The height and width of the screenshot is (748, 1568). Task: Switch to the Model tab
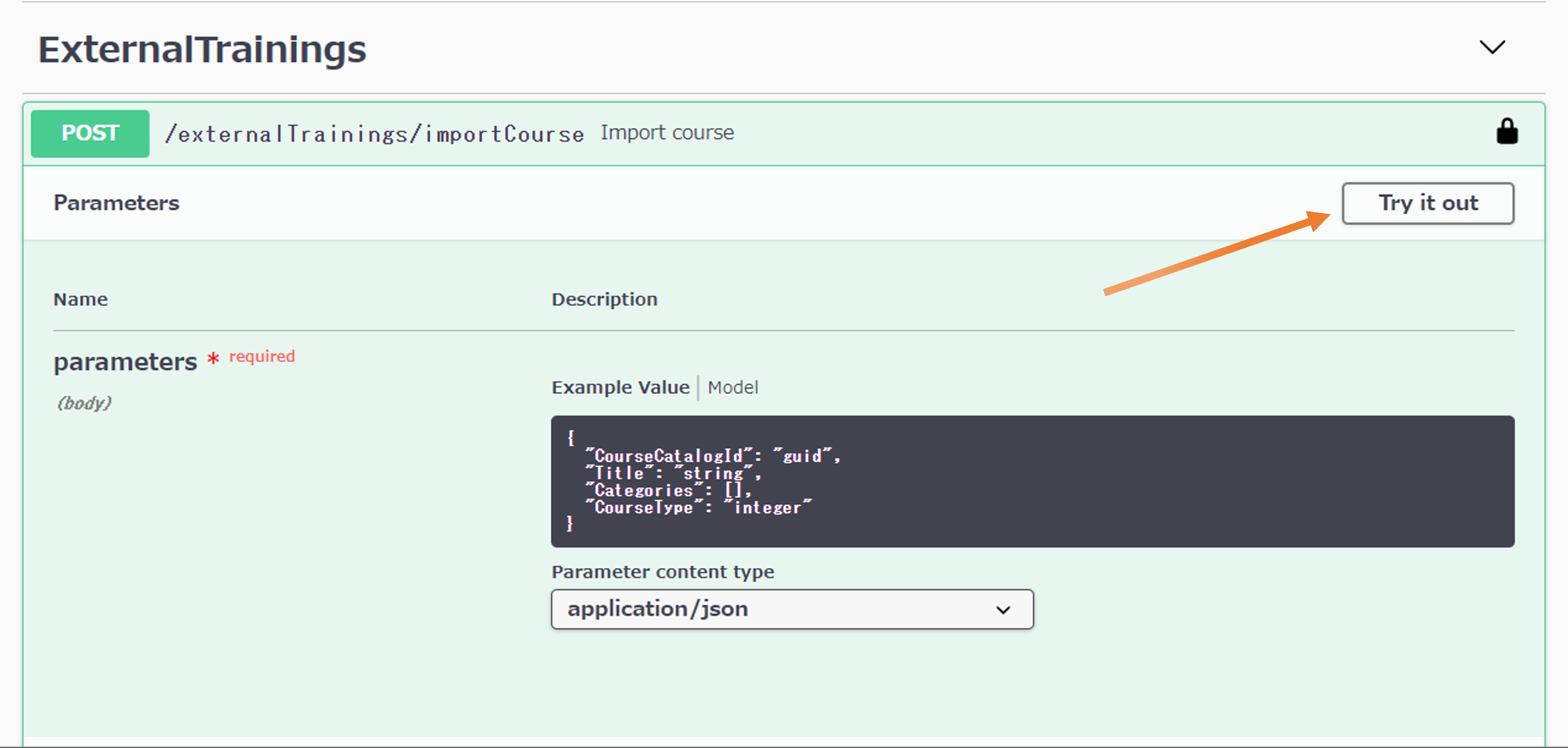point(733,387)
